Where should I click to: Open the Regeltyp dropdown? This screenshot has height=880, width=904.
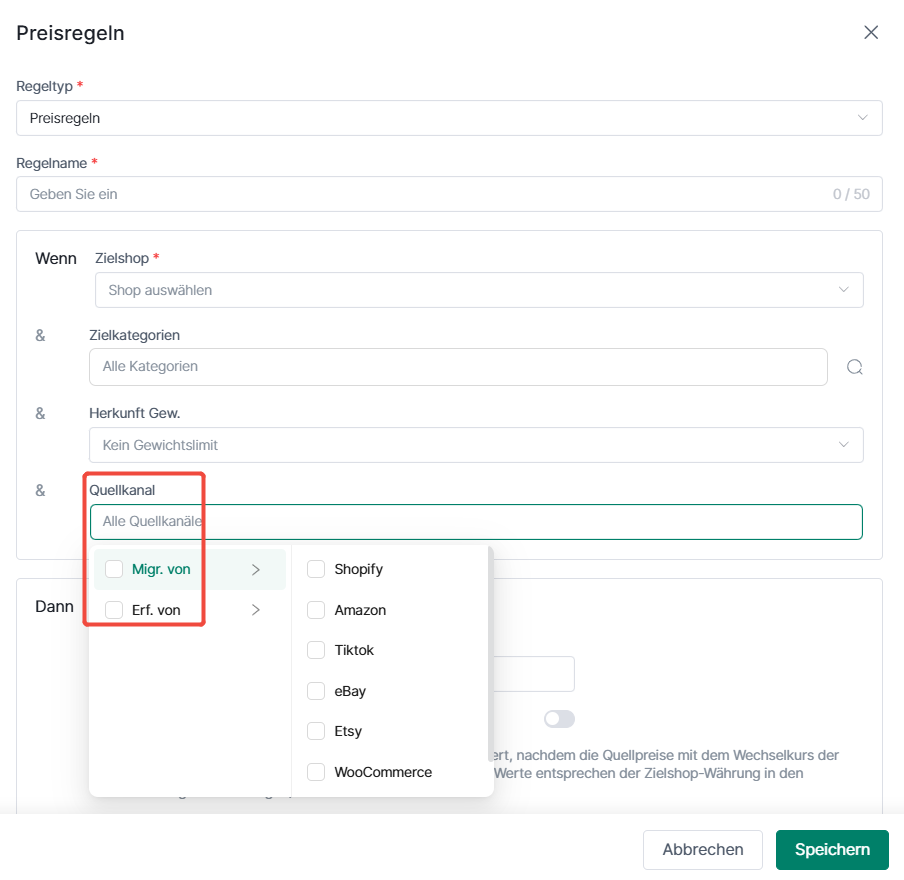tap(449, 118)
